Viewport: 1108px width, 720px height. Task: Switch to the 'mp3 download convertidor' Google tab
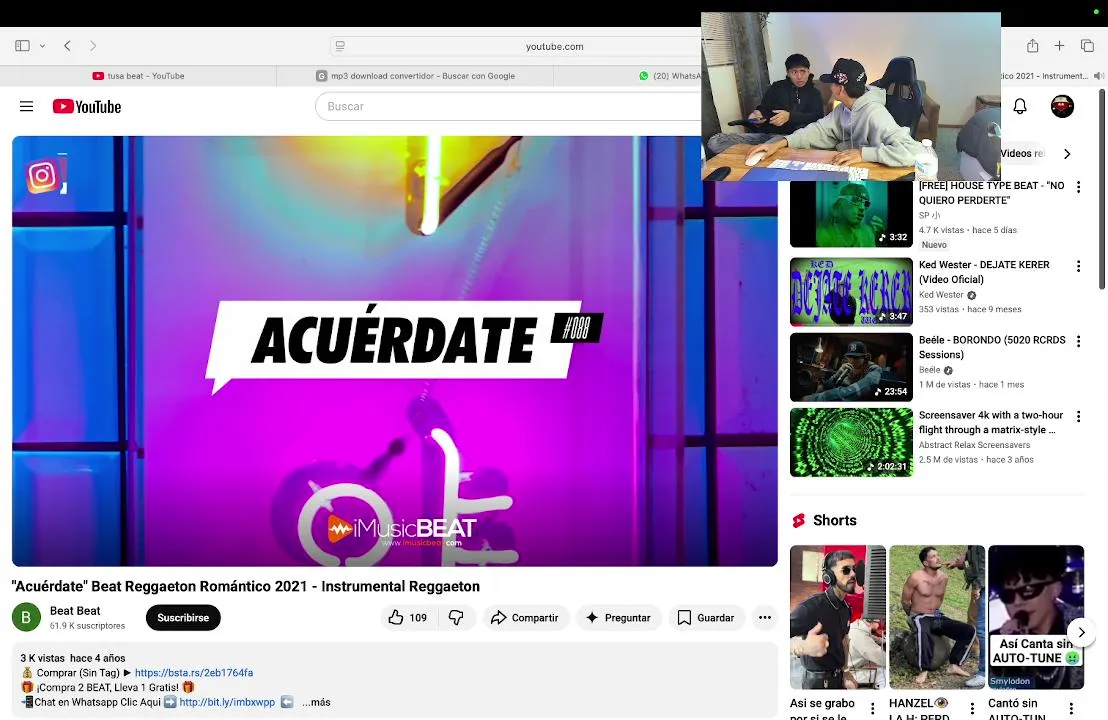pos(416,76)
